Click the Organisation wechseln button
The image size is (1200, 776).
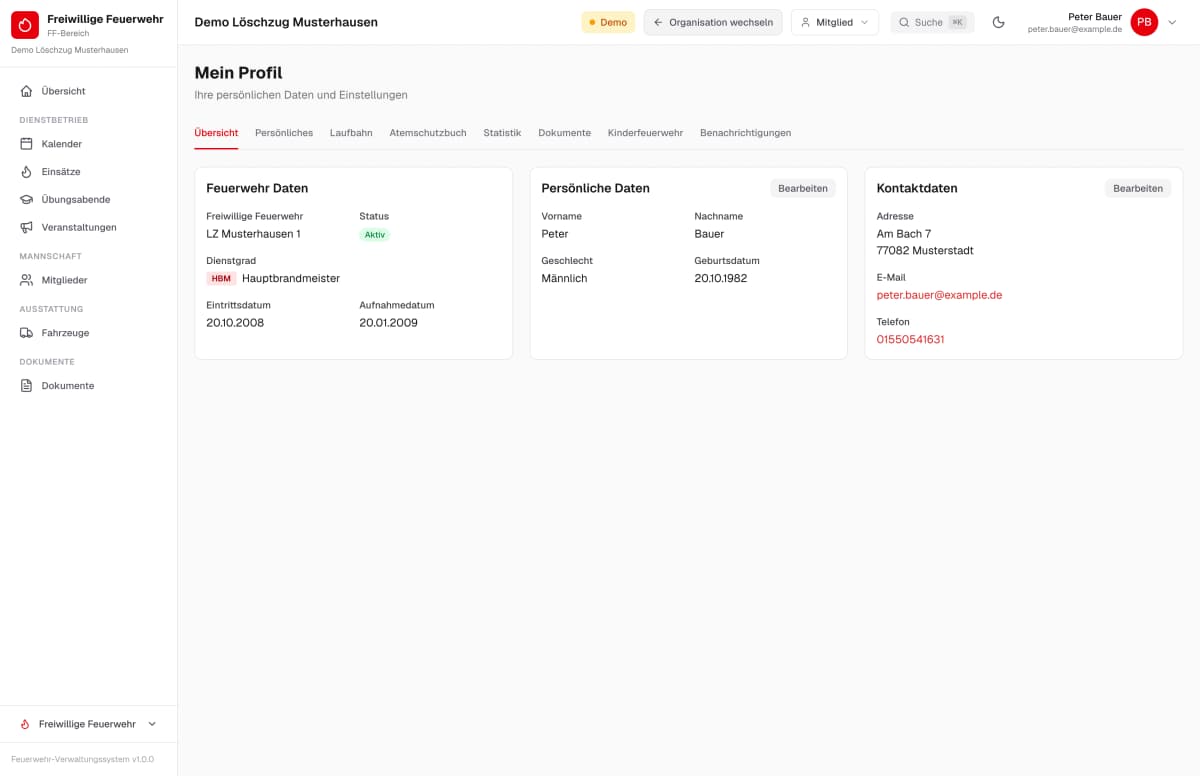click(713, 22)
